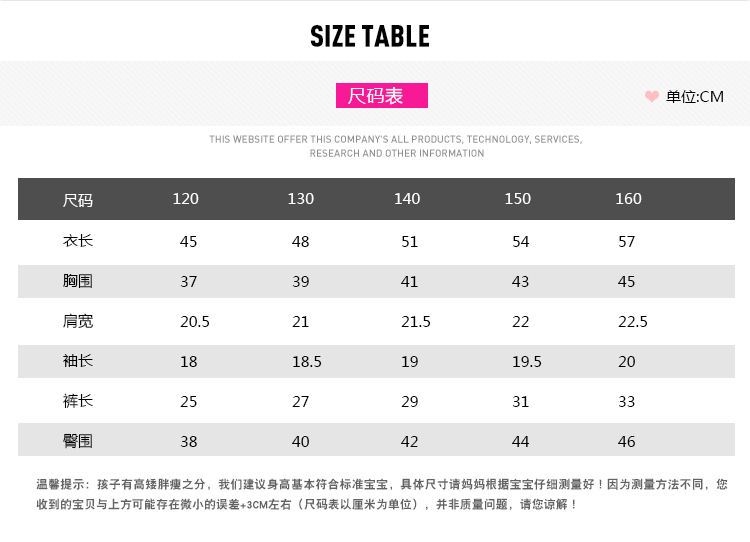The image size is (750, 542).
Task: Click the 臀围 row label
Action: tap(78, 441)
